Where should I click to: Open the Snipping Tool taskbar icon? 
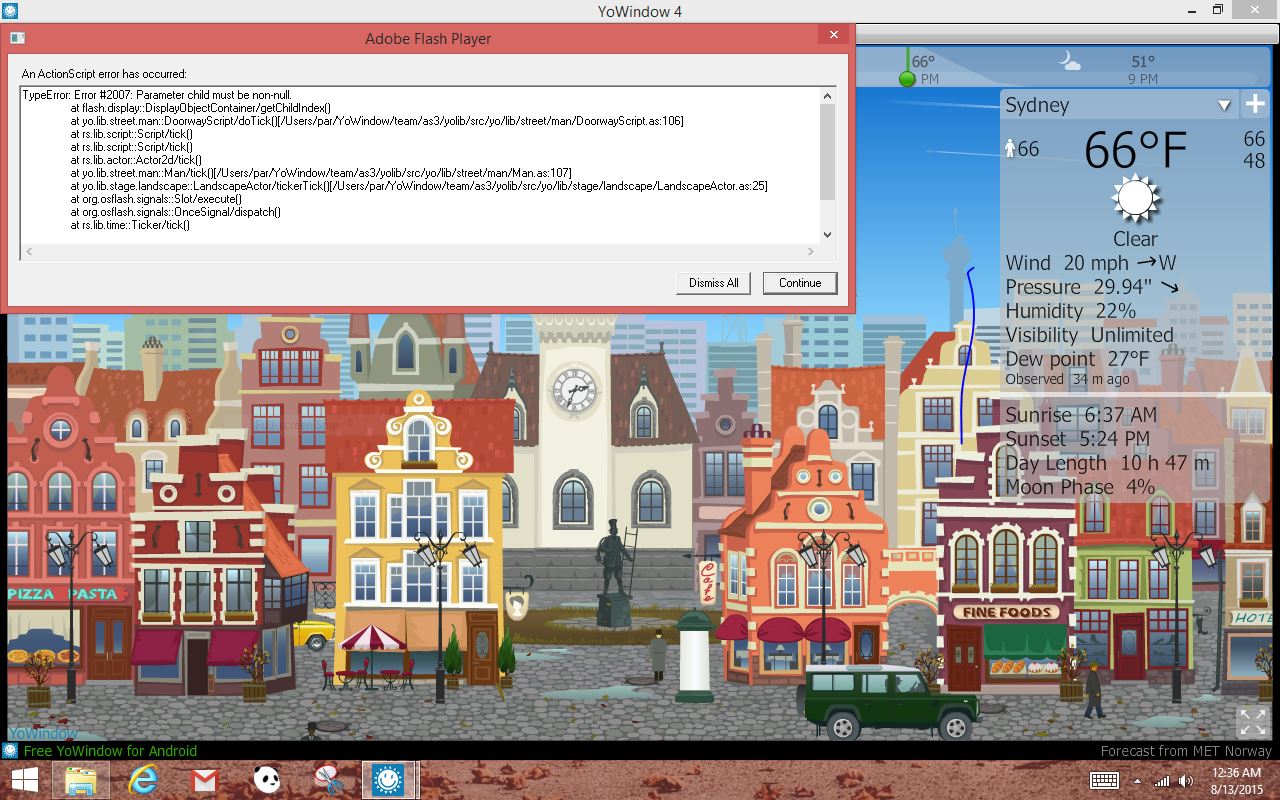click(x=327, y=780)
